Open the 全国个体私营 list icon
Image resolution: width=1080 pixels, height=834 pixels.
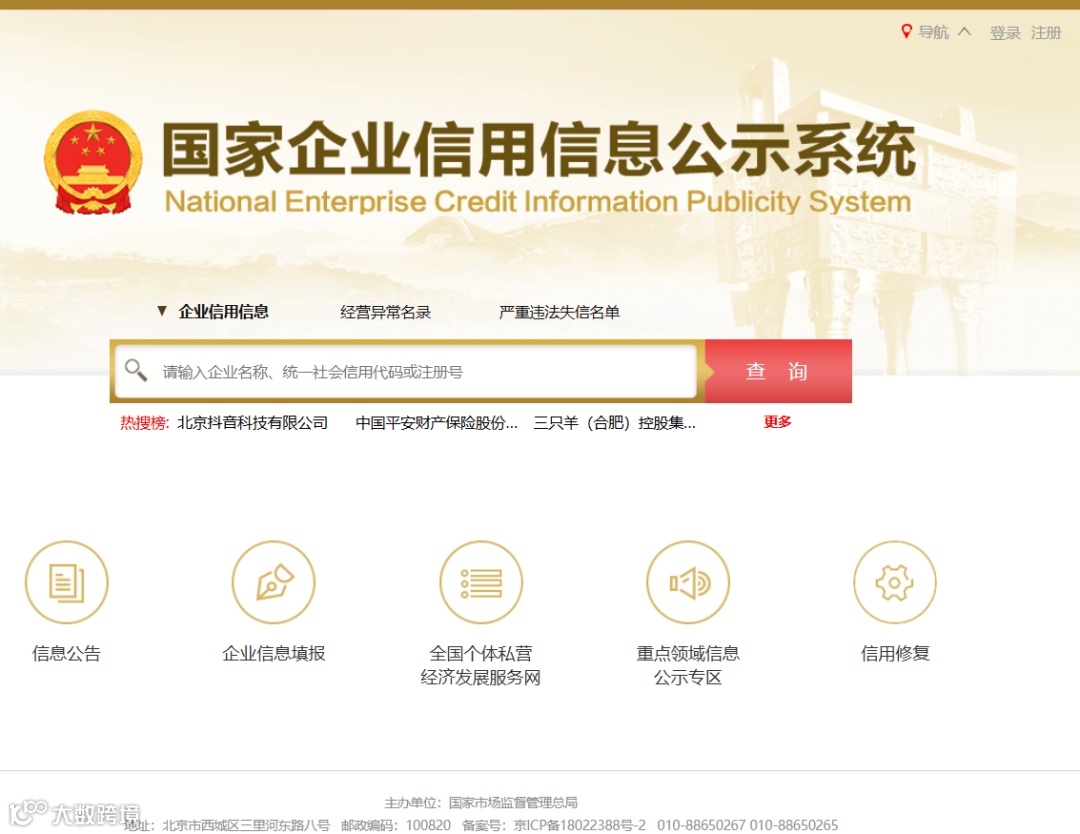[481, 582]
